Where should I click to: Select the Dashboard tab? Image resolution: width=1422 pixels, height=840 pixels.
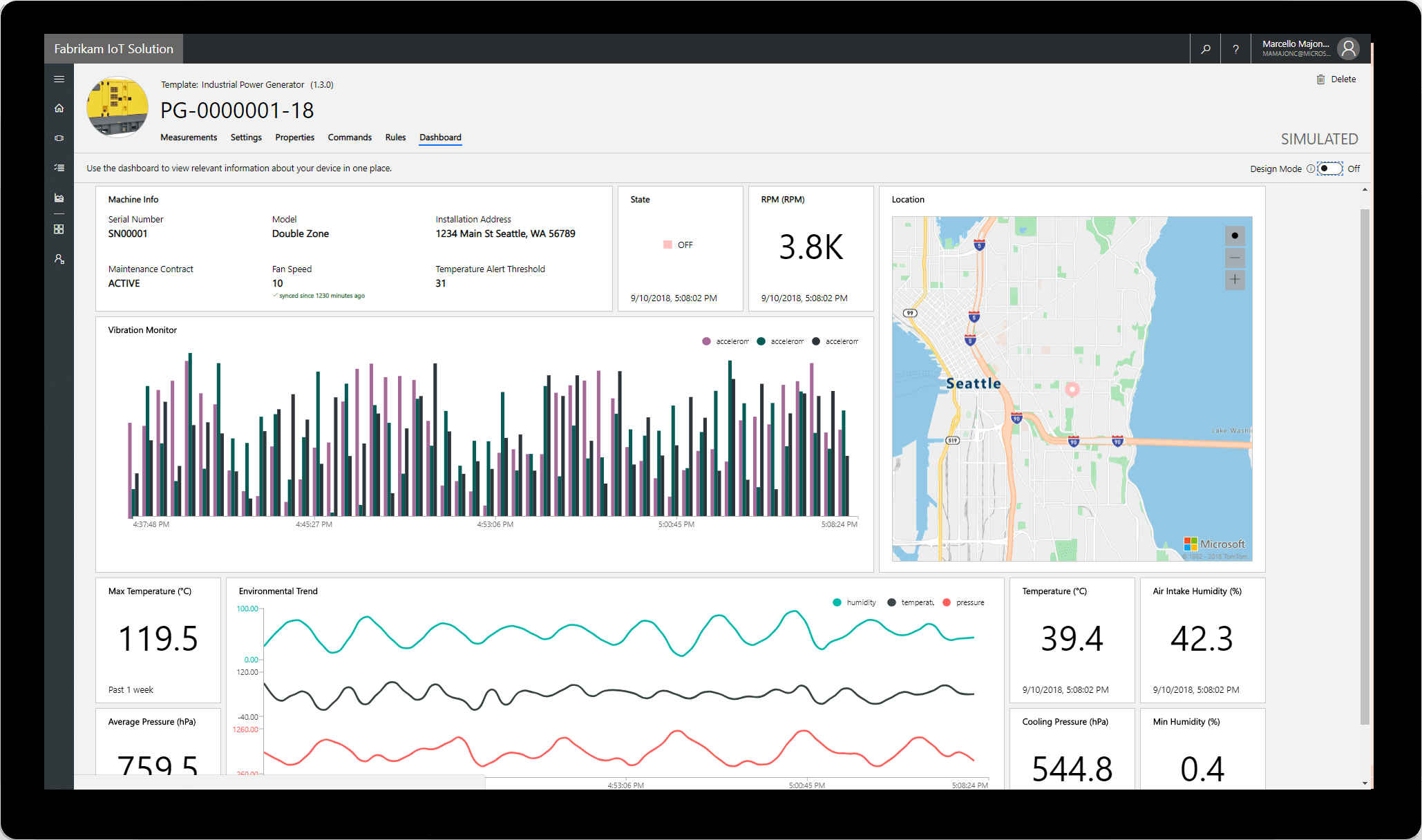440,137
